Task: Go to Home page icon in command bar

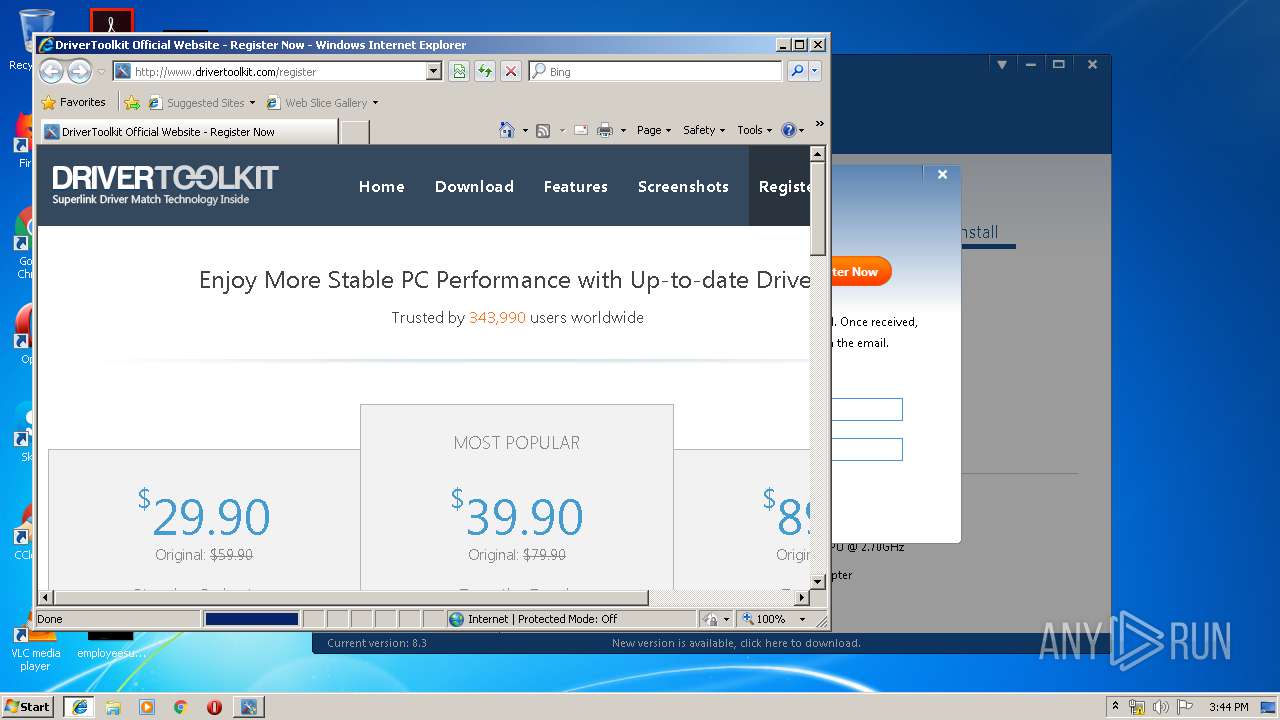Action: (x=507, y=130)
